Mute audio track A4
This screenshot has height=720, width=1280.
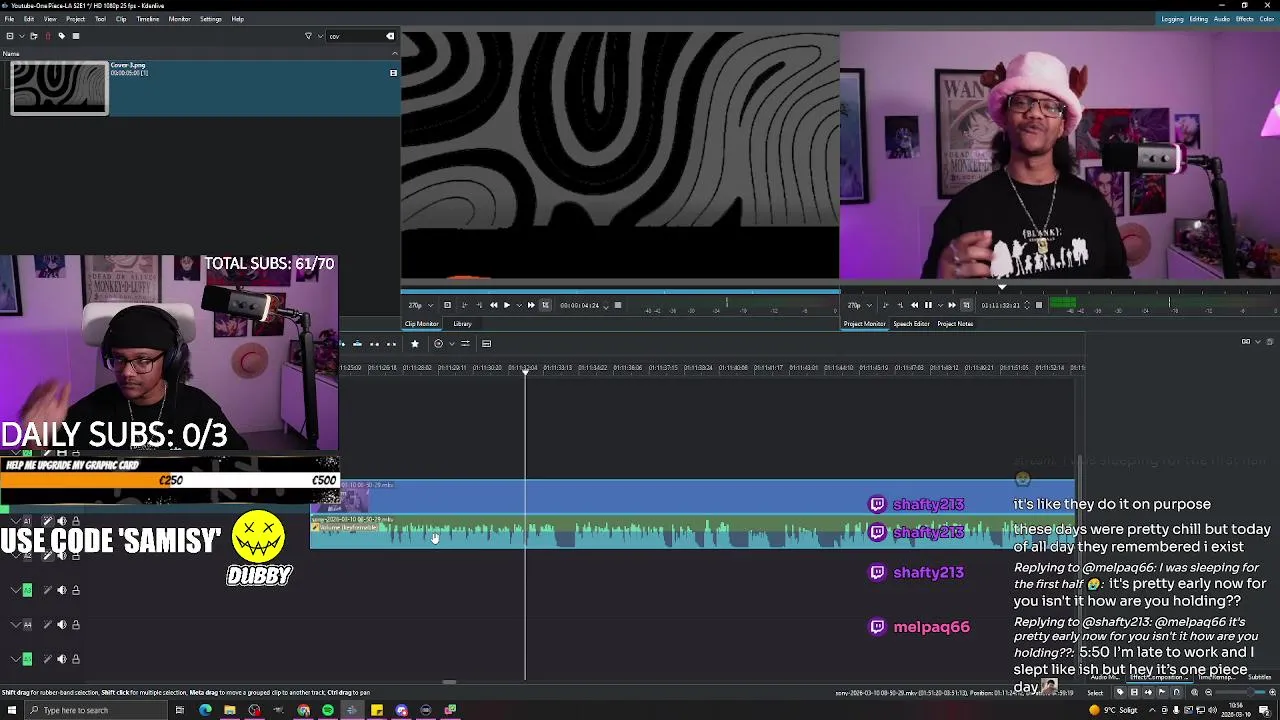coord(61,624)
